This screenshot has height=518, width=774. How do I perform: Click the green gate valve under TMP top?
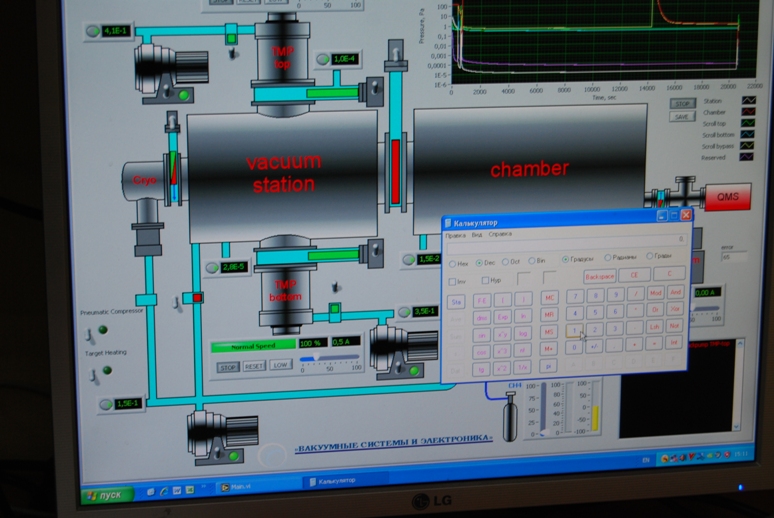332,92
